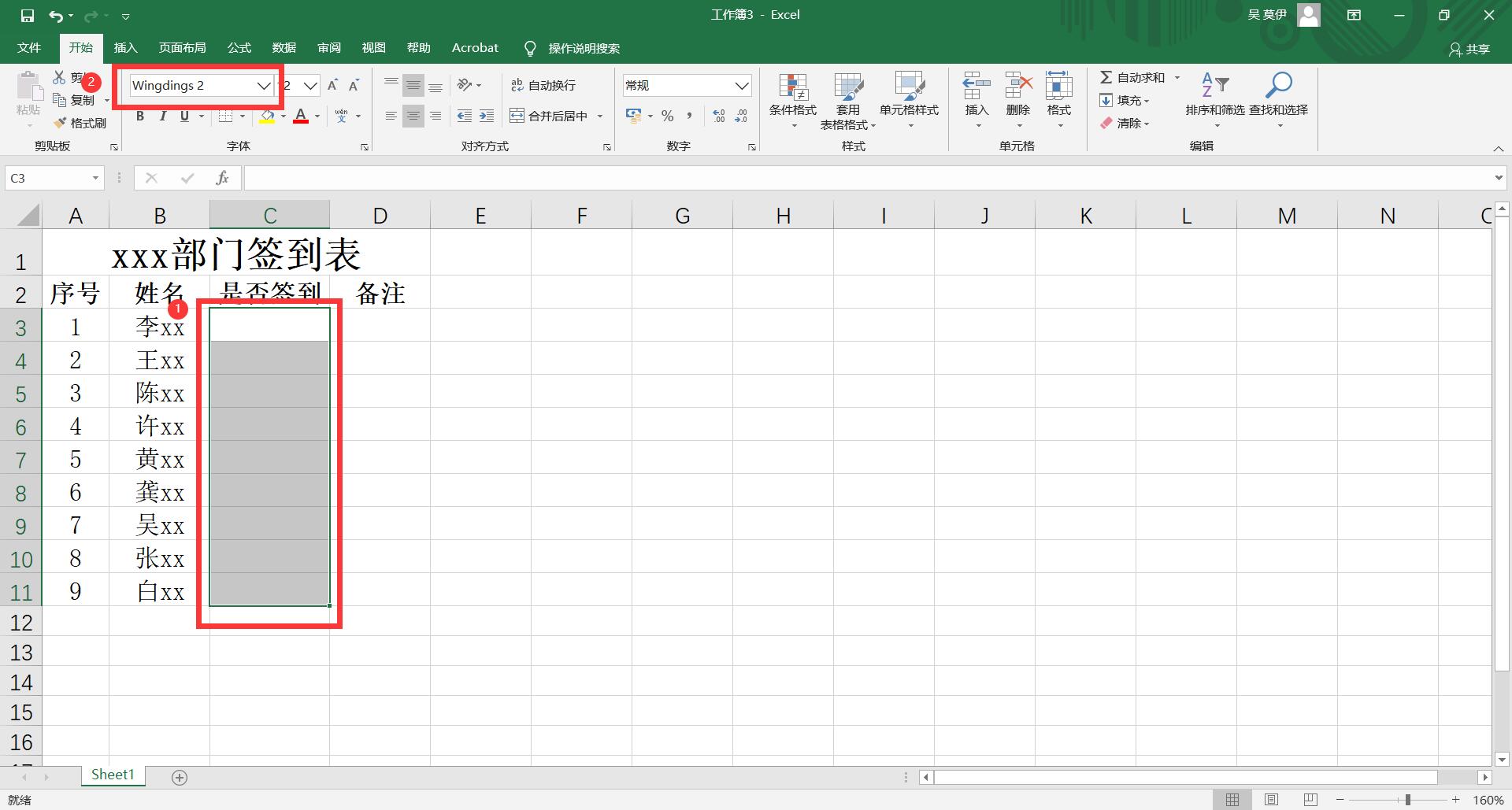Toggle Italic formatting button
The height and width of the screenshot is (810, 1512).
(162, 116)
